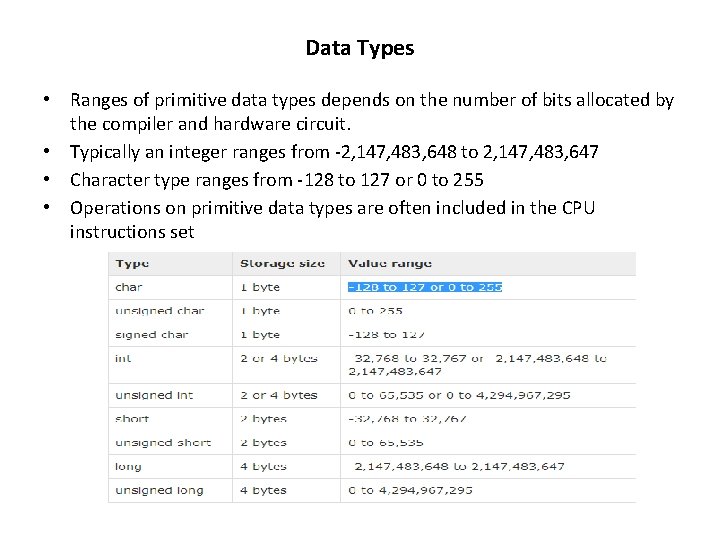Click the bullet about ranges of primitive data types
This screenshot has width=720, height=540.
pyautogui.click(x=371, y=113)
